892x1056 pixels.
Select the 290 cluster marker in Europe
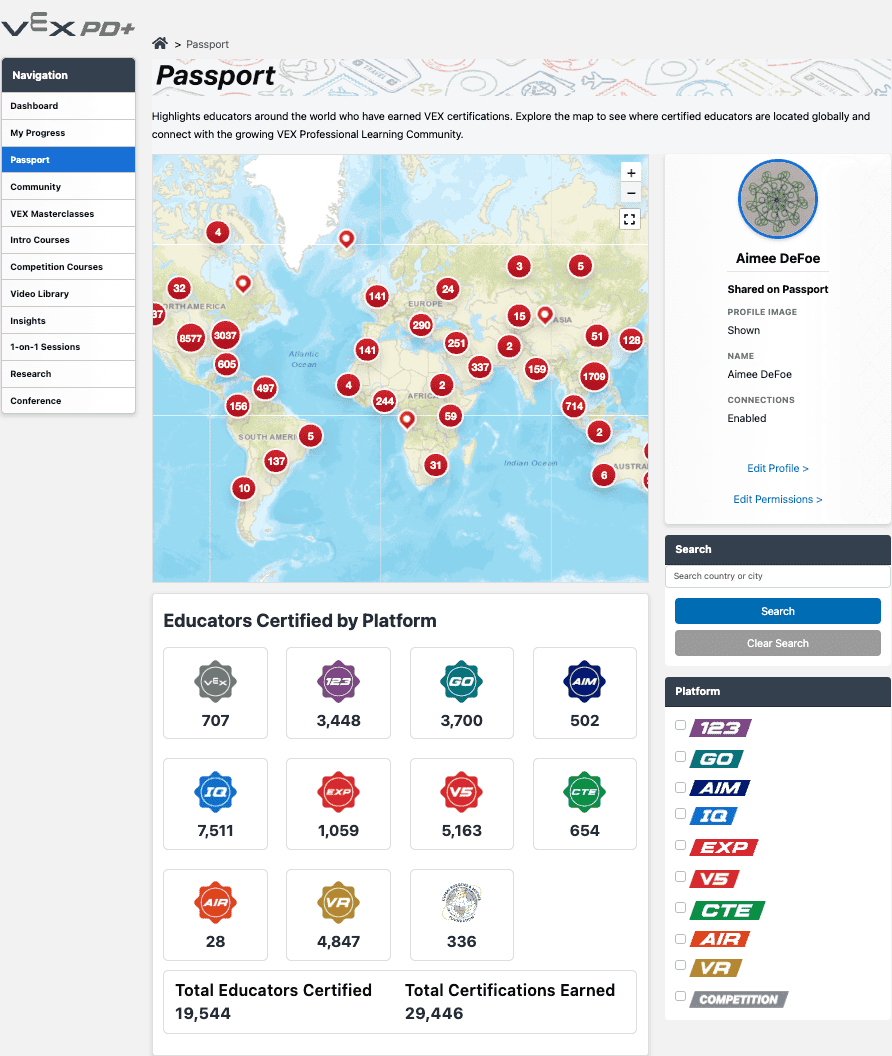point(421,325)
